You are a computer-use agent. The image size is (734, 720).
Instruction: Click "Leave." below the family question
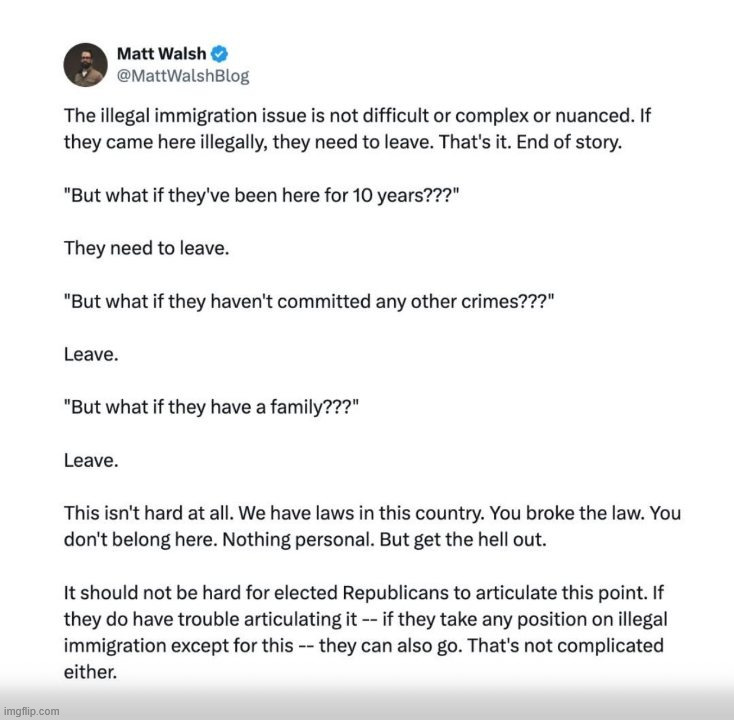point(88,462)
